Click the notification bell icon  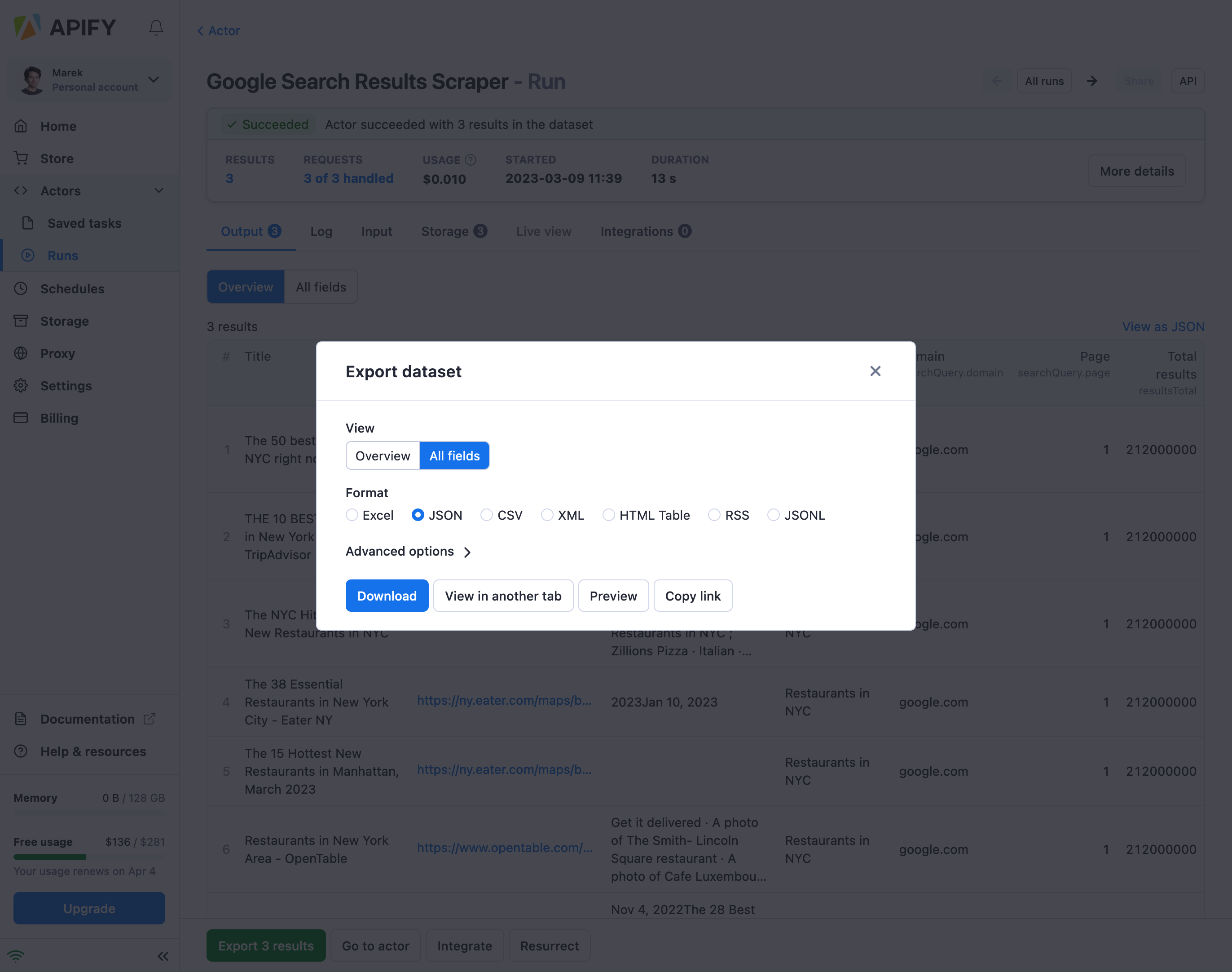coord(156,27)
